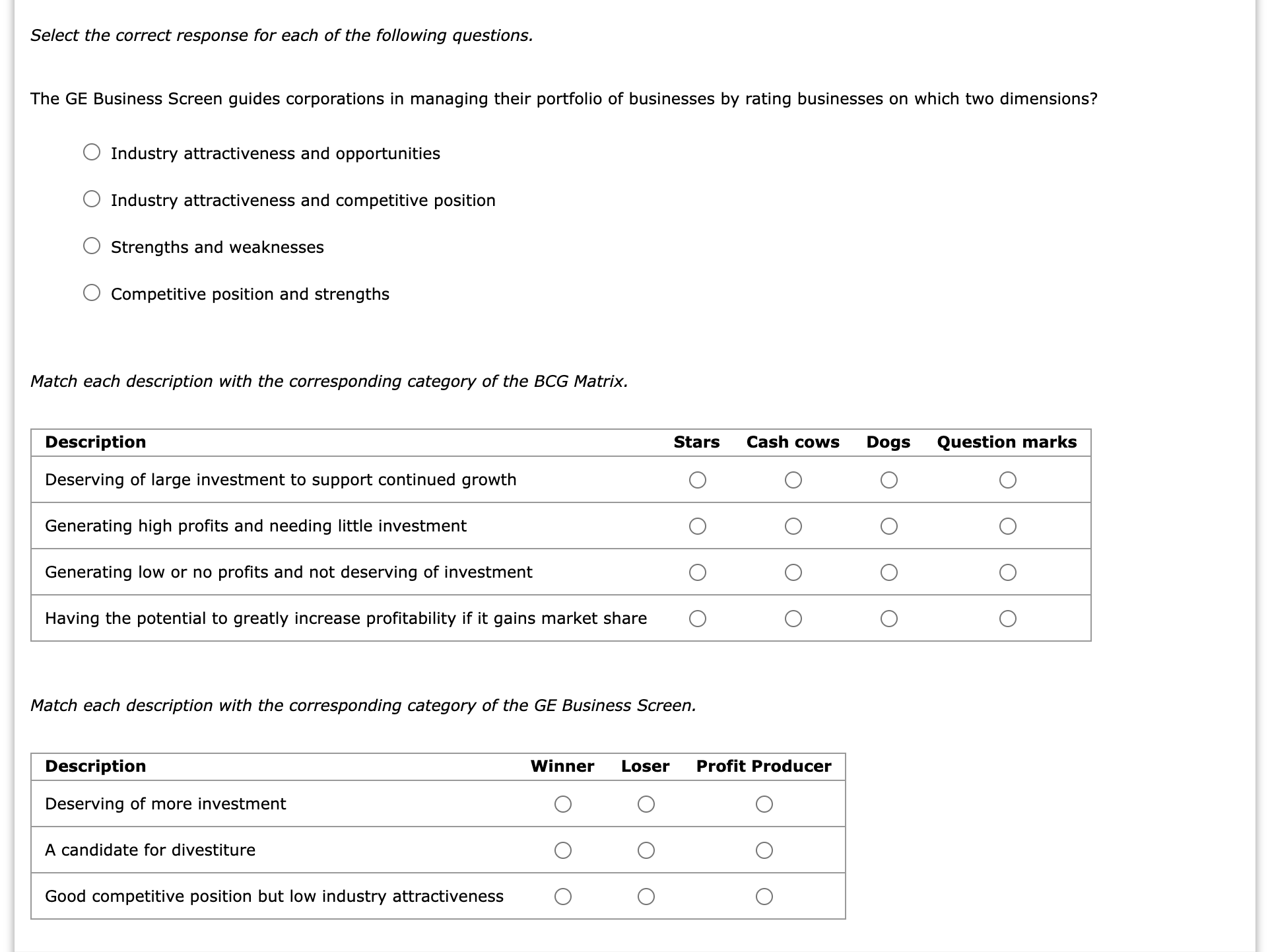Choose "Competitive position and strengths" answer
Screen dimensions: 1270x952
pos(91,293)
